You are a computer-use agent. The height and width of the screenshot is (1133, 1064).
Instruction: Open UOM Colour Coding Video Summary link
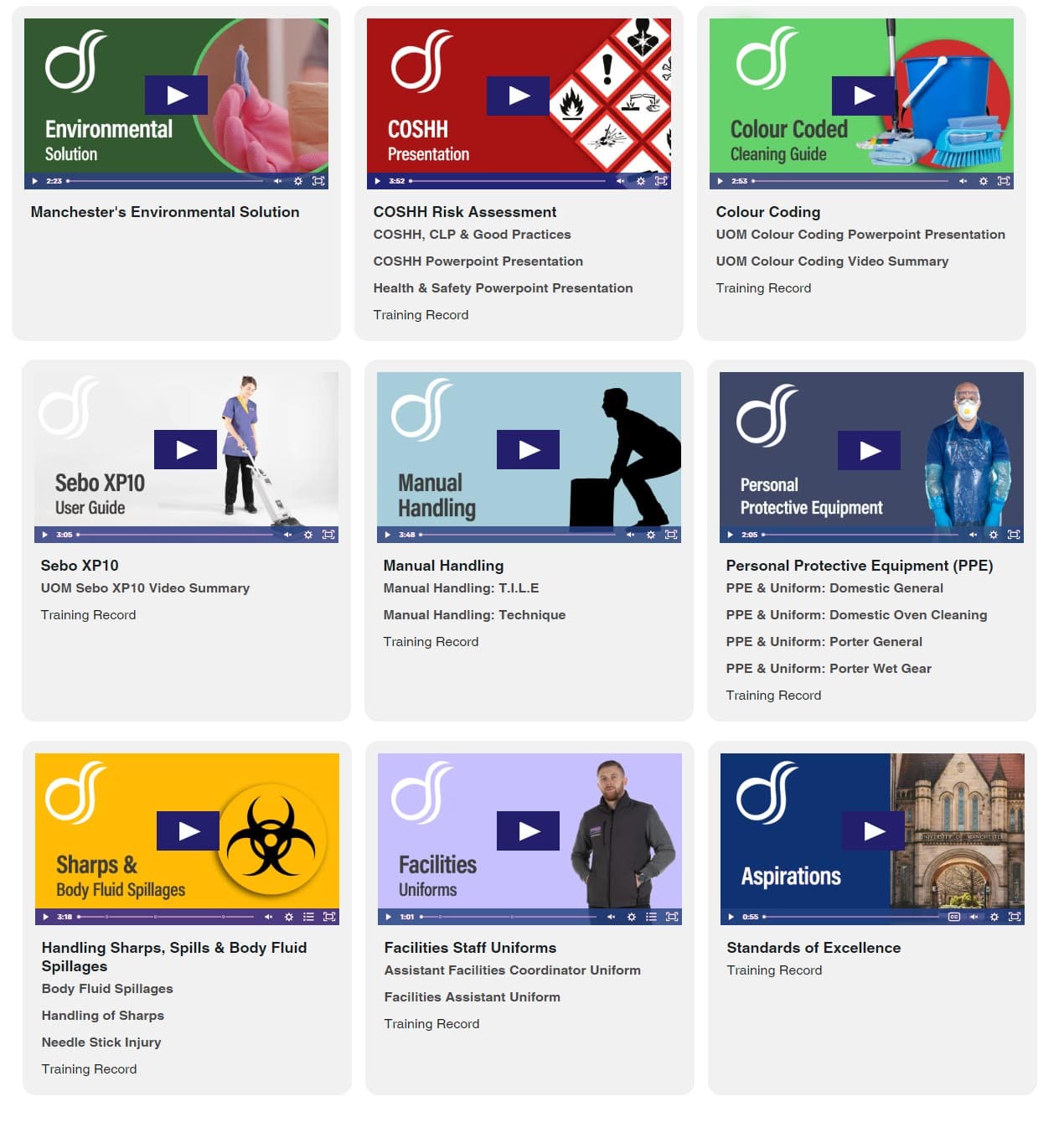pyautogui.click(x=831, y=261)
